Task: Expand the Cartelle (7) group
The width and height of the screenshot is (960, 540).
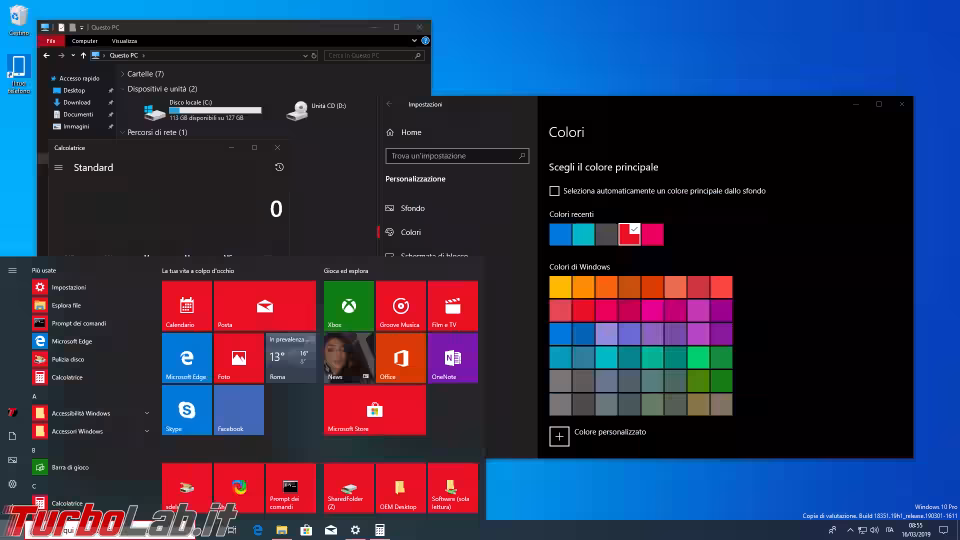Action: point(123,74)
